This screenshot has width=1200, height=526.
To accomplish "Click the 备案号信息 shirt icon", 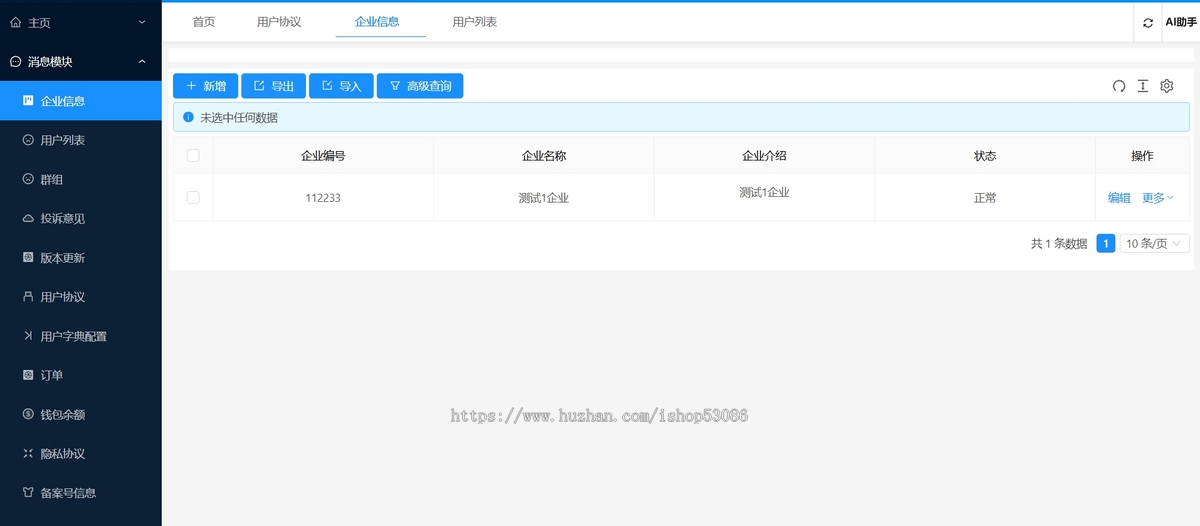I will pos(28,493).
